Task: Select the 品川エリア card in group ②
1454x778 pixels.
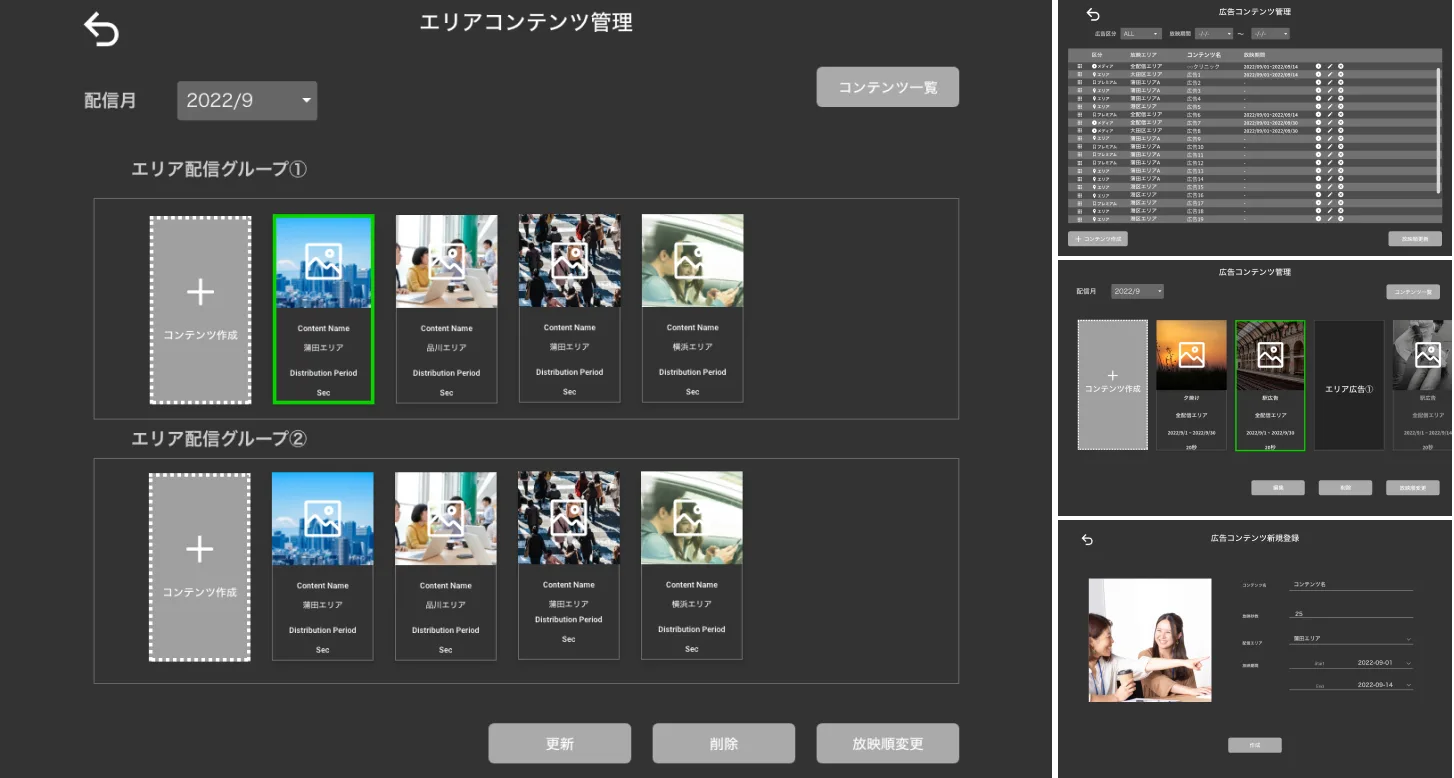Action: click(446, 566)
